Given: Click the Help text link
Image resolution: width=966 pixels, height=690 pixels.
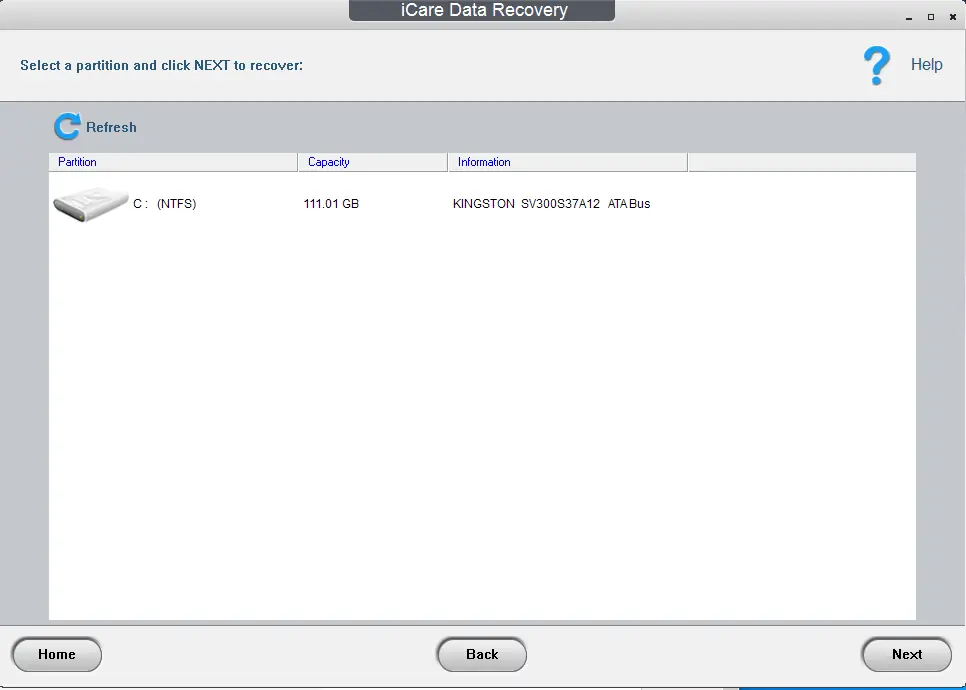Looking at the screenshot, I should click(x=927, y=65).
